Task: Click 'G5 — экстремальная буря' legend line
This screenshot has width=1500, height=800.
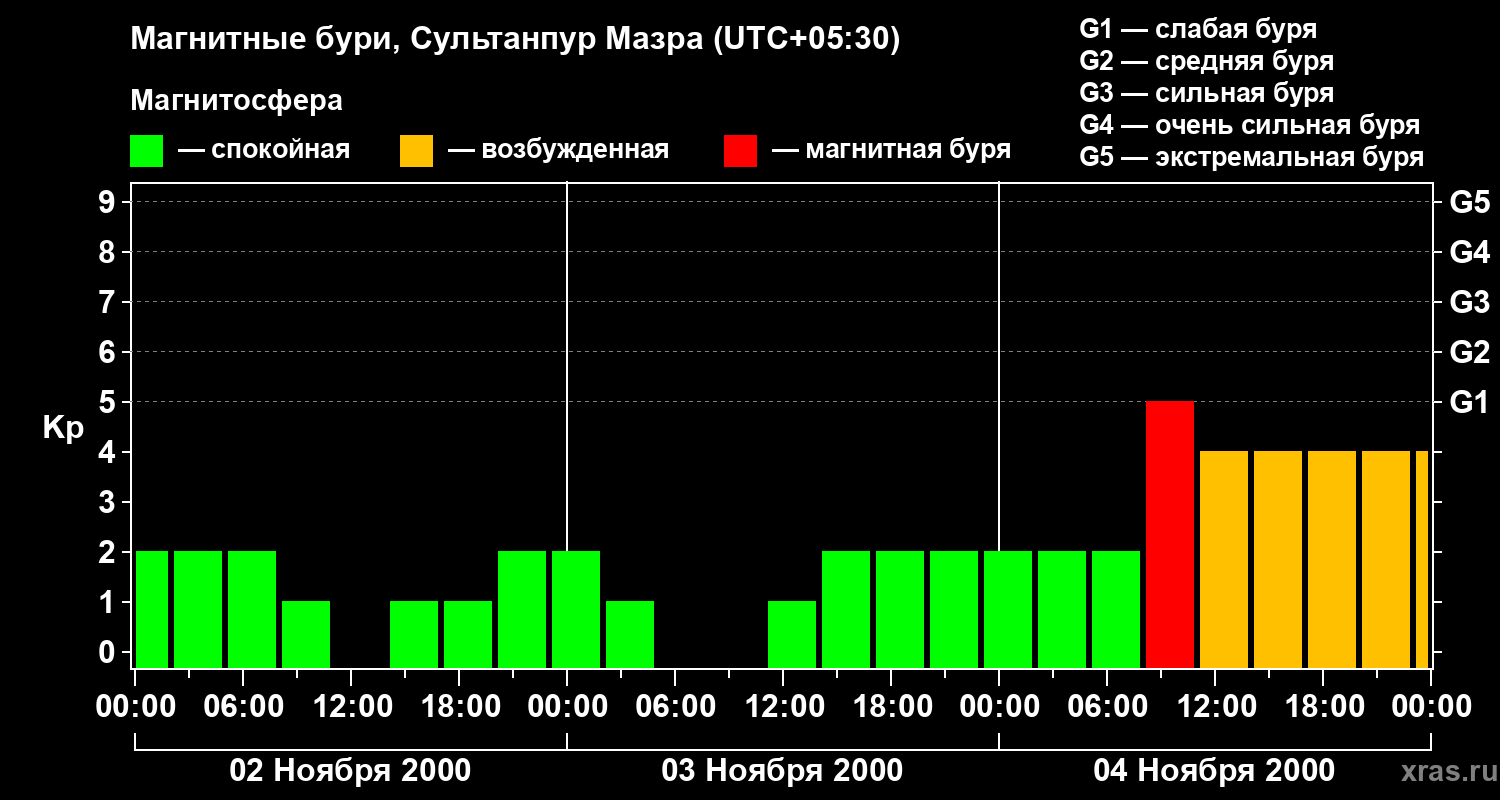Action: 1252,158
